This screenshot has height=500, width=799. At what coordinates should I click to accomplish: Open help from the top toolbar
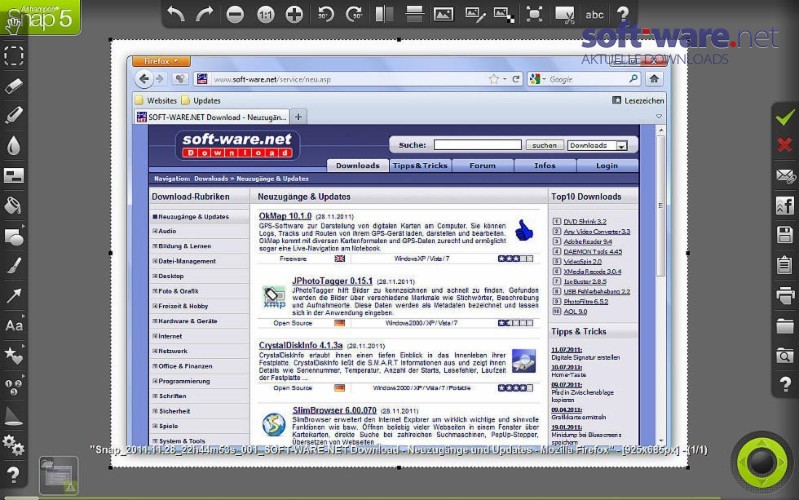[x=622, y=14]
